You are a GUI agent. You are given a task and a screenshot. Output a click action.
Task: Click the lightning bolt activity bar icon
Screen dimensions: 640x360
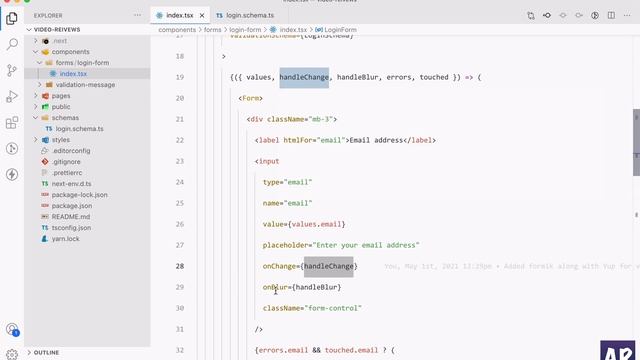12,174
